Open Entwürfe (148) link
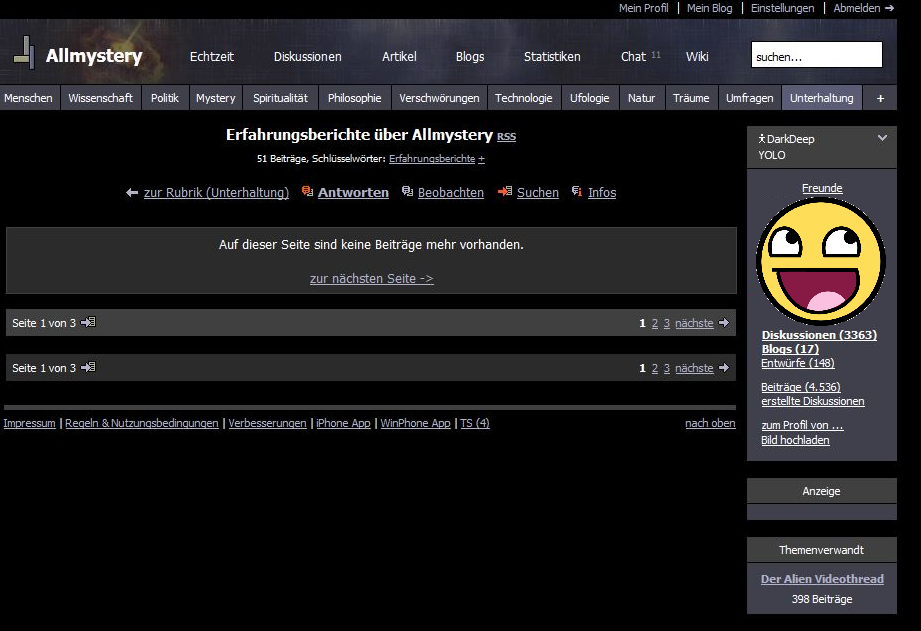Image resolution: width=921 pixels, height=631 pixels. pos(798,363)
